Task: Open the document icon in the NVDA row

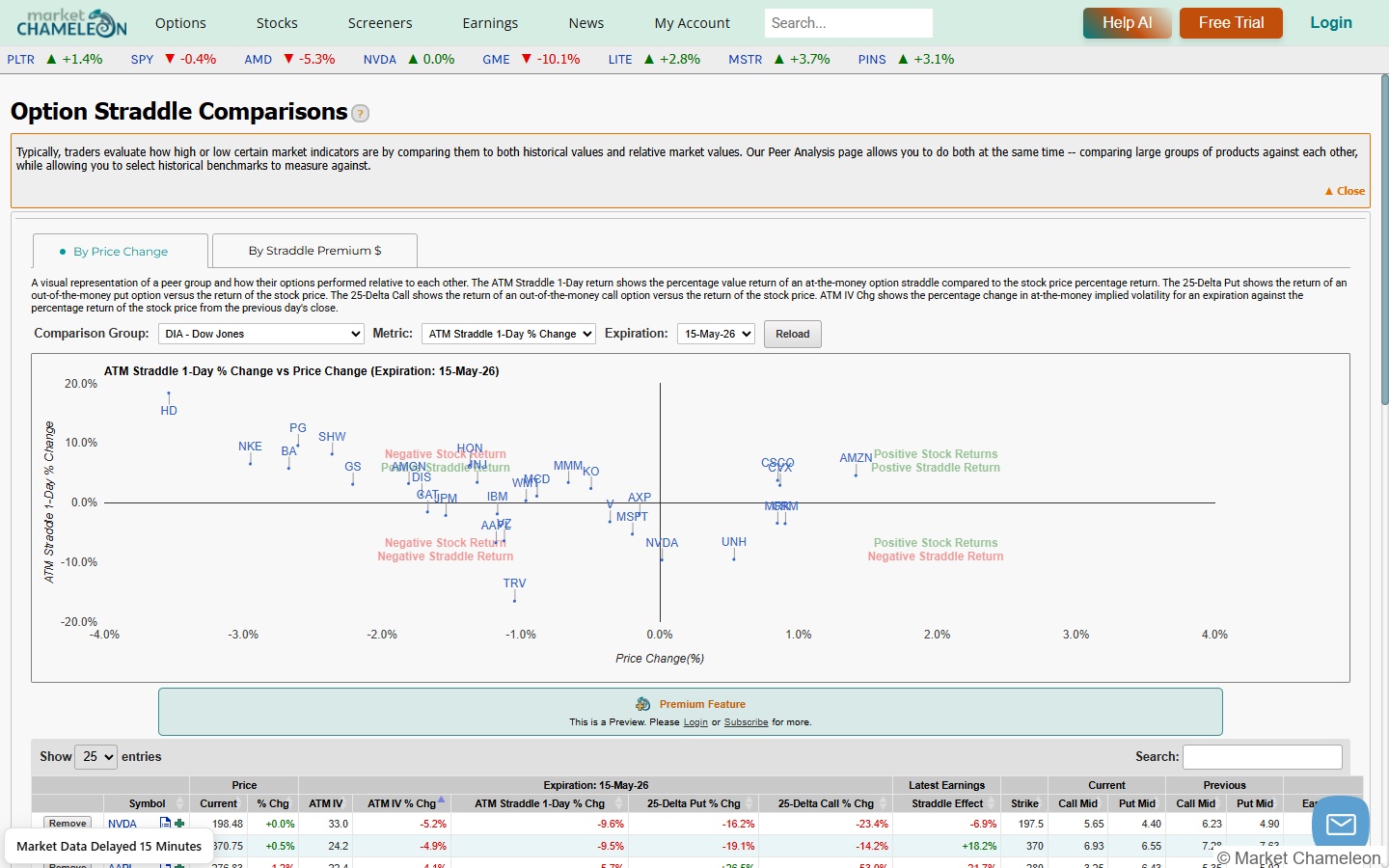Action: pos(165,824)
